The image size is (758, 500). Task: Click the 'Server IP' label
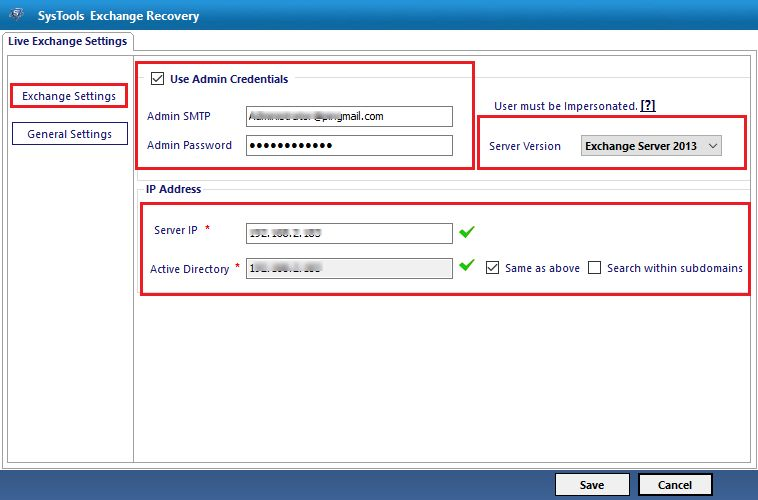click(175, 230)
